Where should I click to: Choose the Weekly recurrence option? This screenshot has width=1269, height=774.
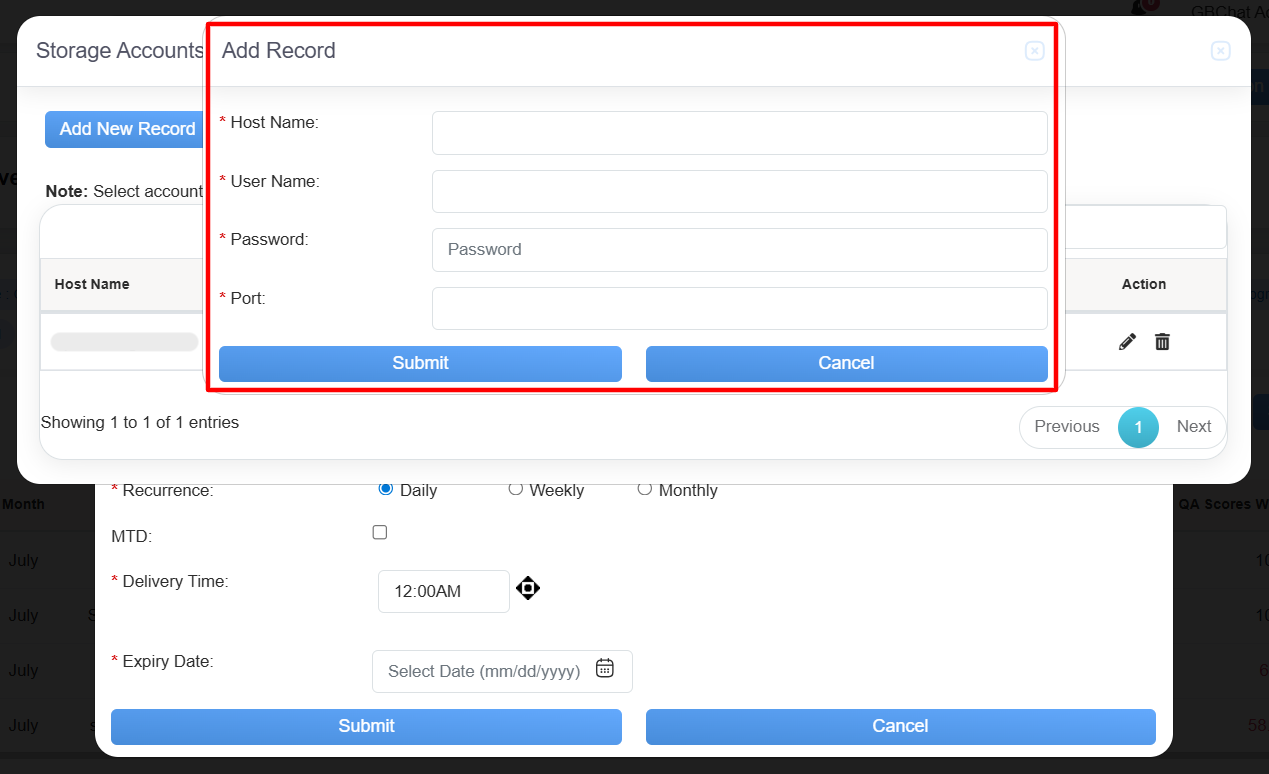coord(516,489)
